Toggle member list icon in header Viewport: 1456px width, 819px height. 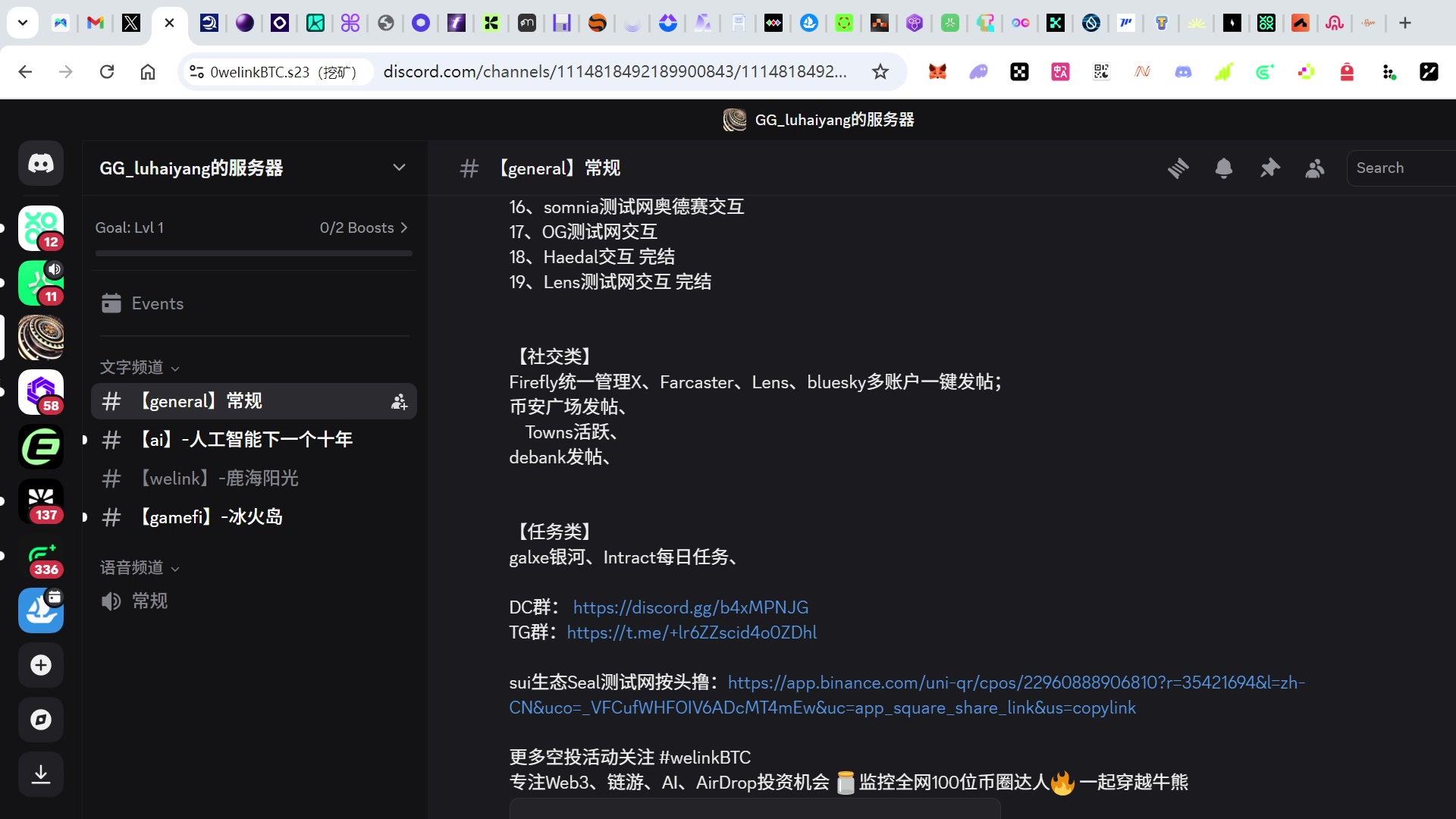(x=1315, y=168)
